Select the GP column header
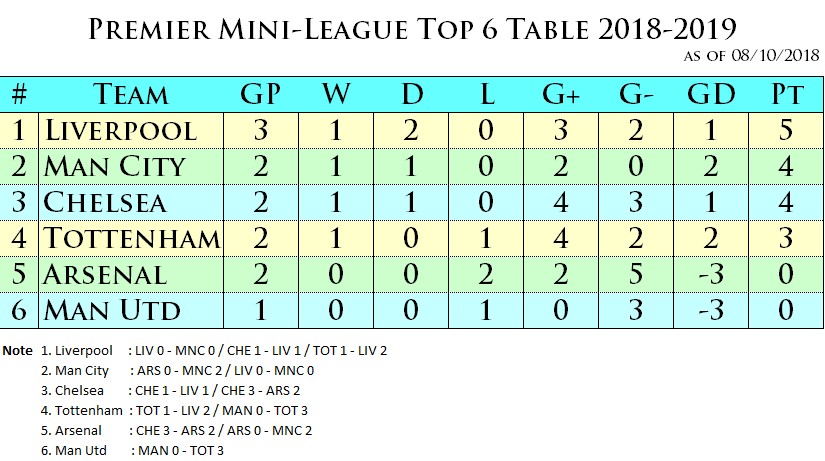 tap(260, 95)
